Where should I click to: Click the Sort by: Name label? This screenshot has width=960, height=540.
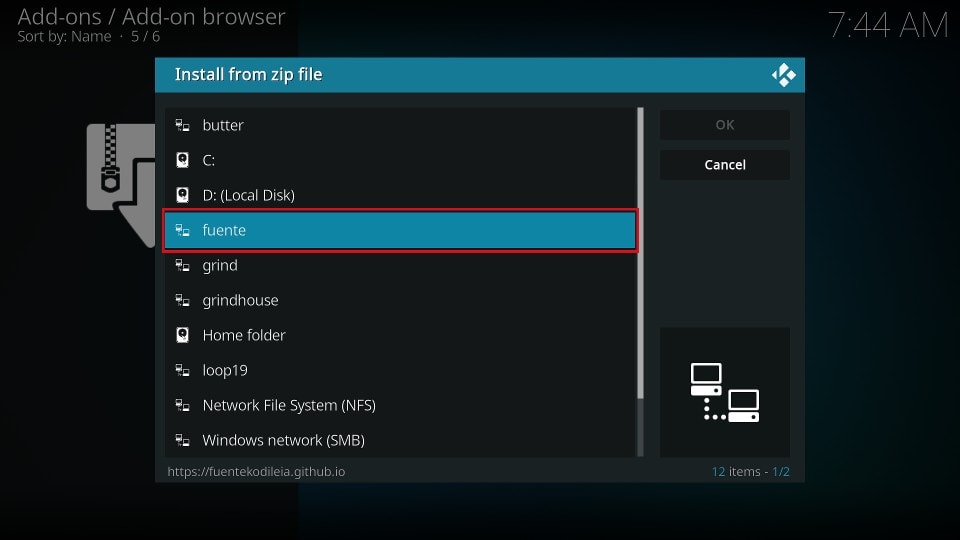click(64, 37)
